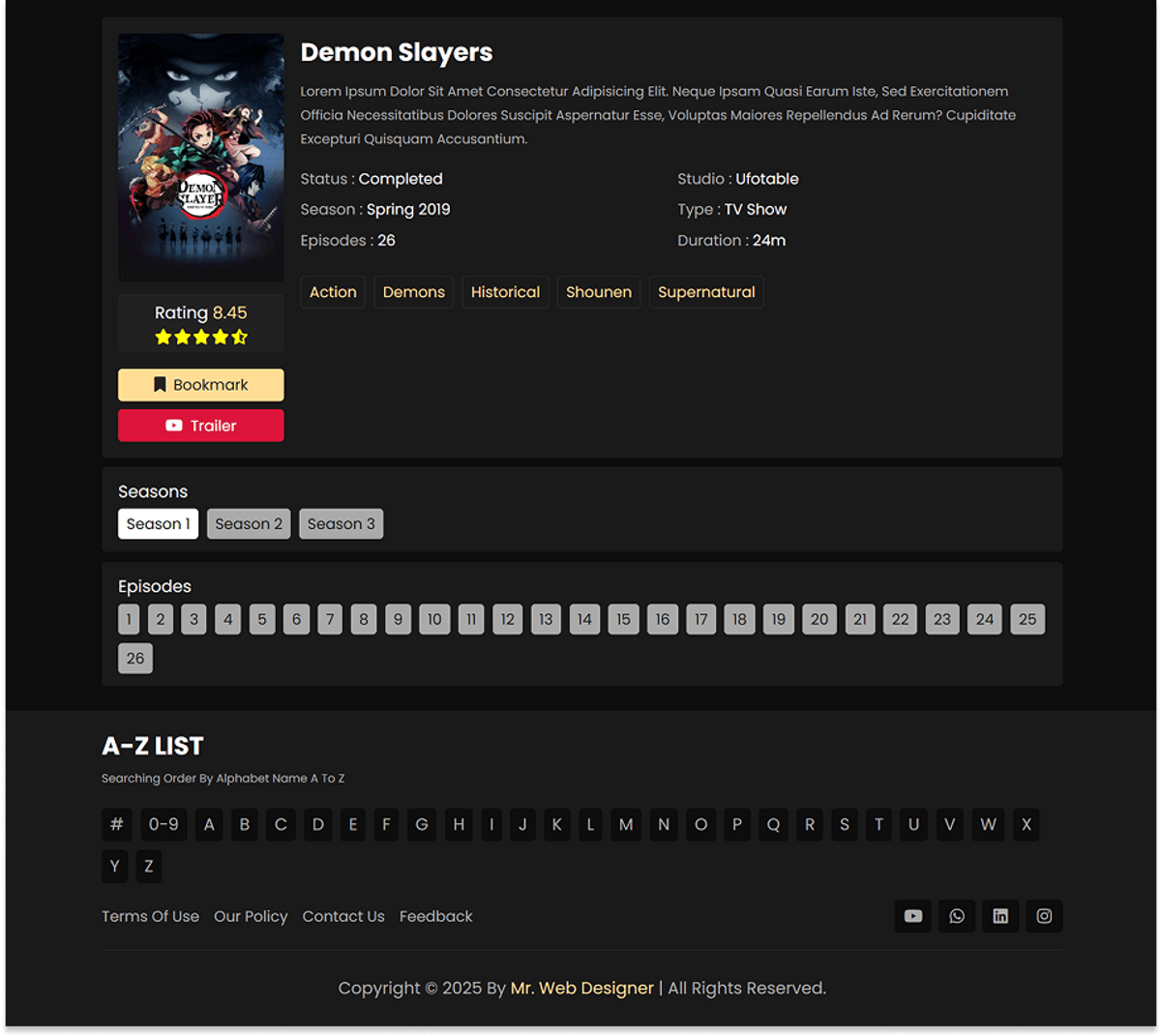Select episode 20
1161x1036 pixels.
pos(819,619)
